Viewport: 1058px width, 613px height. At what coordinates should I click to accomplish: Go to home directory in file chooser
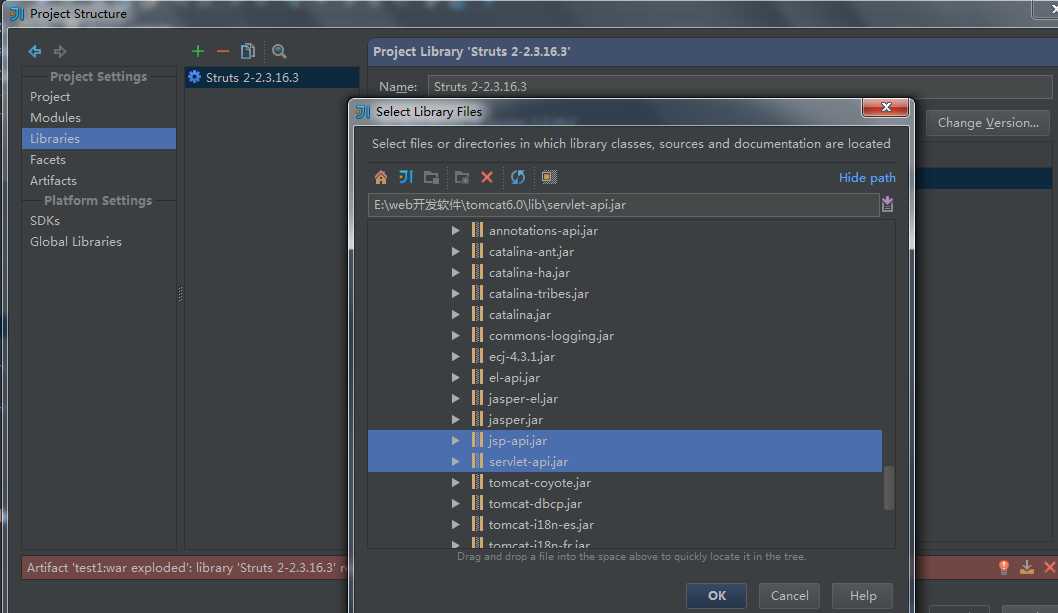(381, 178)
